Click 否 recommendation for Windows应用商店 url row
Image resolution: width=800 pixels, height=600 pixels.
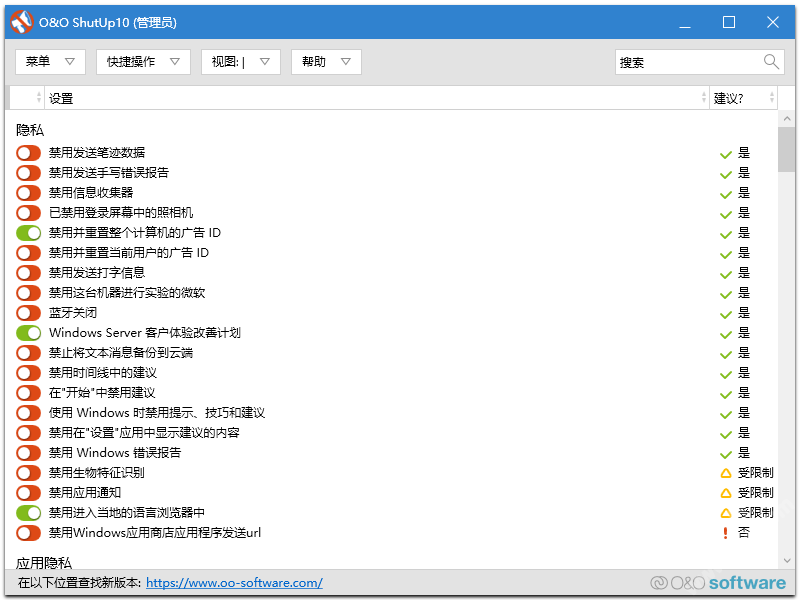[x=744, y=533]
